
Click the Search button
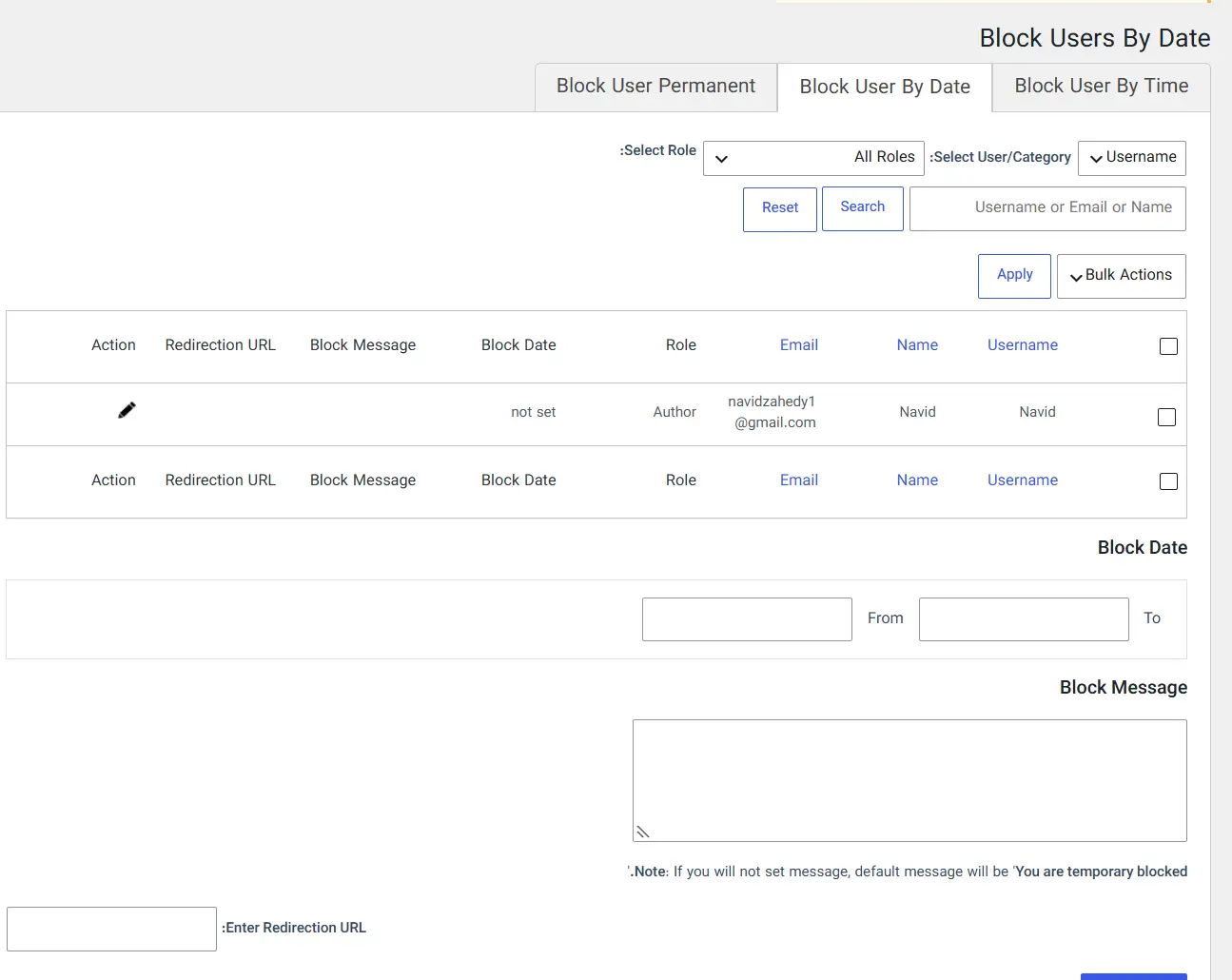[863, 208]
